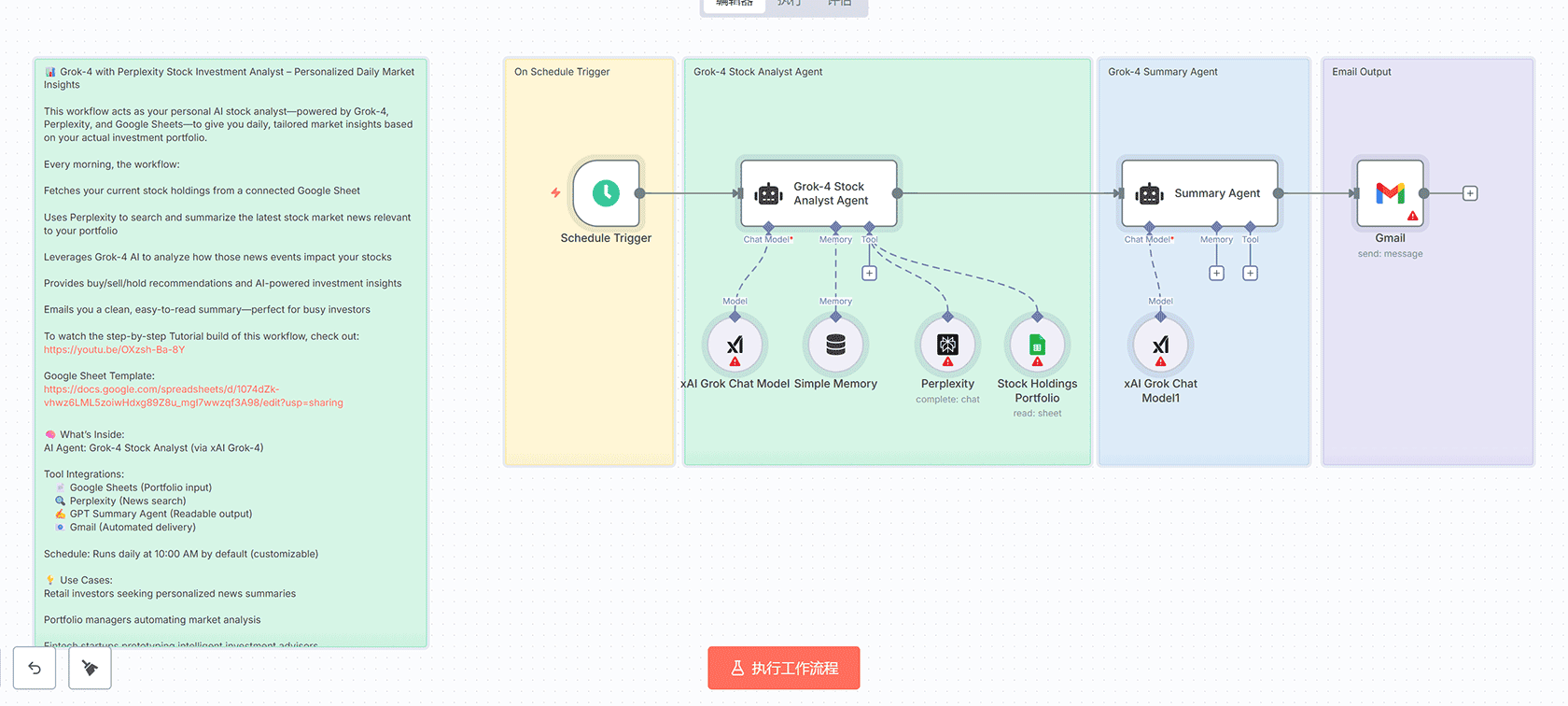The height and width of the screenshot is (706, 1568).
Task: Switch to the 编辑器 tab
Action: tap(735, 4)
